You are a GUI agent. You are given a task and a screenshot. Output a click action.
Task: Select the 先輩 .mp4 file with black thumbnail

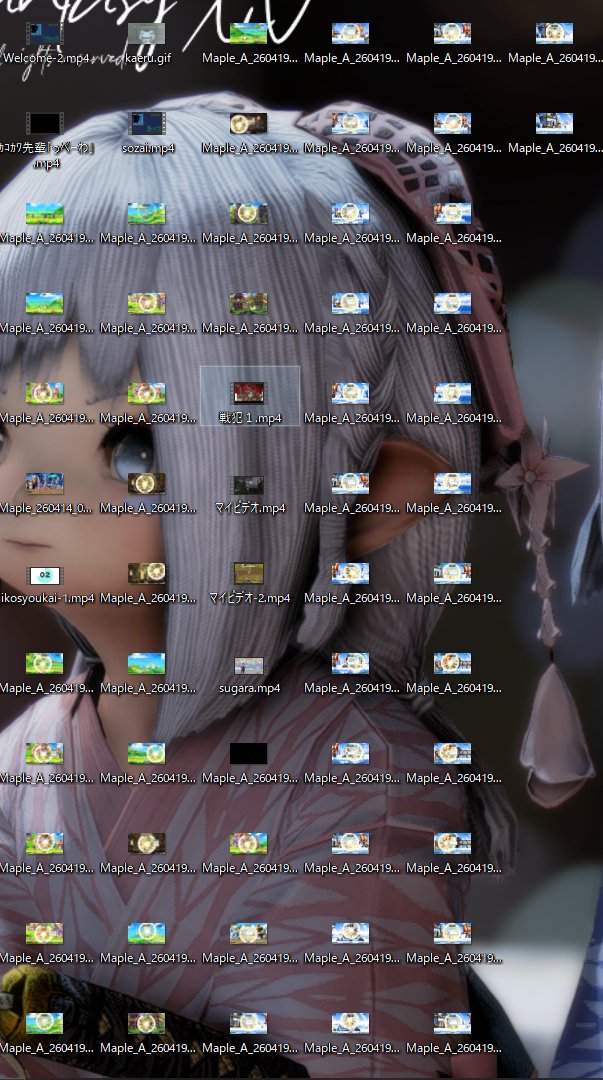(45, 141)
